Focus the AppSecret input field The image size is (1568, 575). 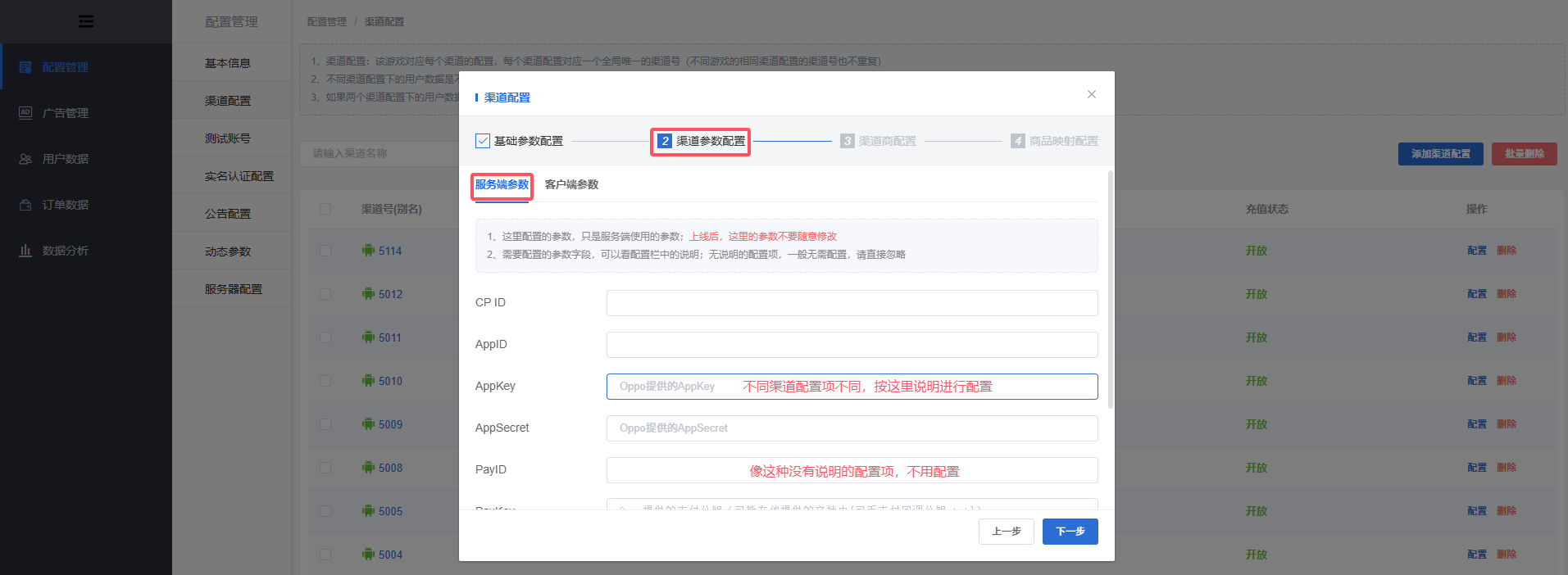click(852, 428)
